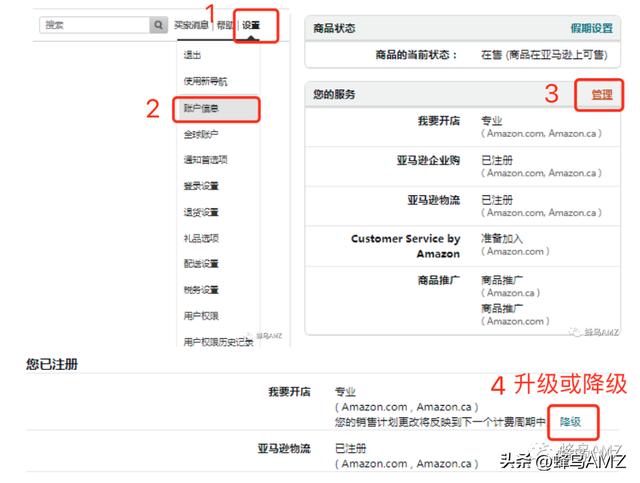Click the 商品的当前状态 label
The image size is (640, 483).
[x=416, y=55]
